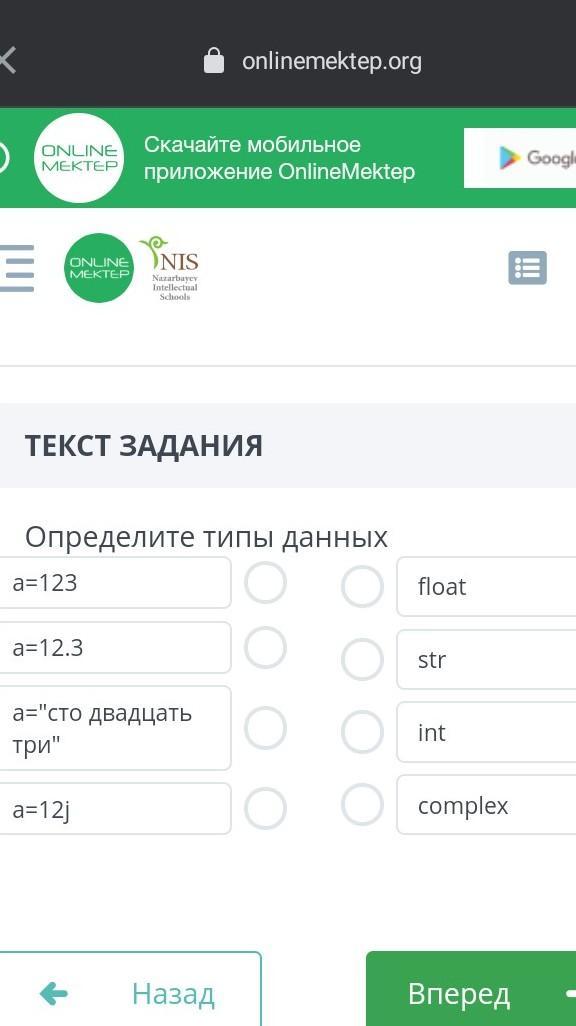576x1026 pixels.
Task: Select the circle beside int
Action: click(362, 732)
